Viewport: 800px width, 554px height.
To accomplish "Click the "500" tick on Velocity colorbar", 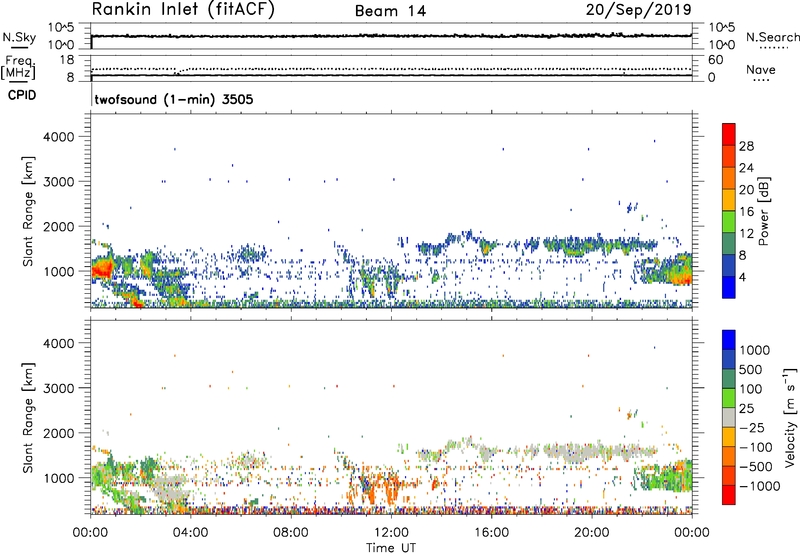I will (751, 369).
